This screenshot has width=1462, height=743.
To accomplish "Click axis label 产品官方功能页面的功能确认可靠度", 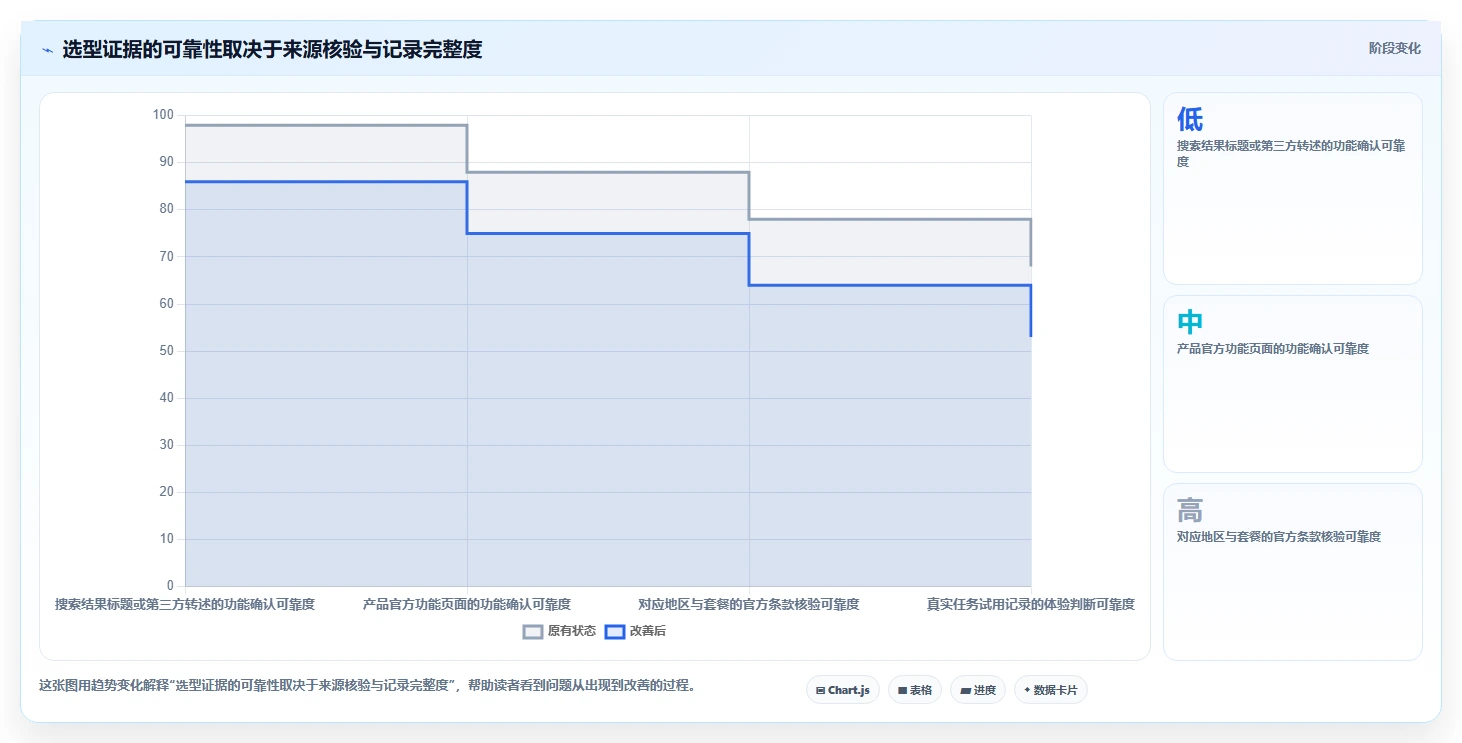I will (x=467, y=604).
